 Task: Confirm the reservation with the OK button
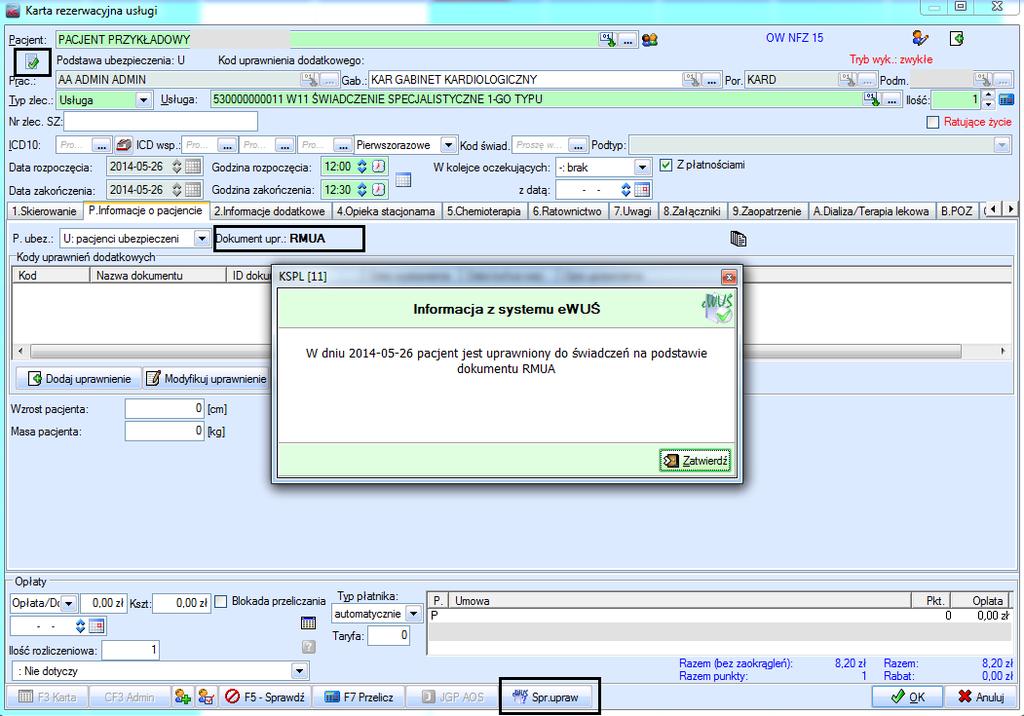pos(908,697)
